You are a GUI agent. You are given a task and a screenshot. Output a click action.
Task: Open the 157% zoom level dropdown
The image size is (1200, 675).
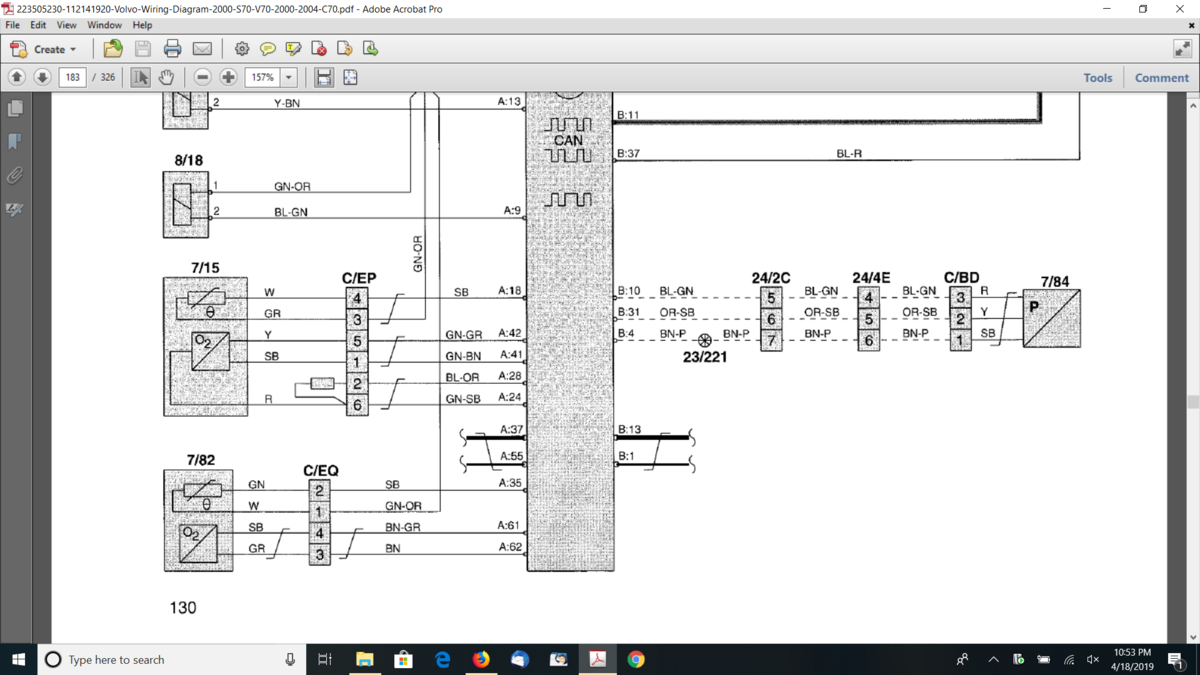(289, 77)
